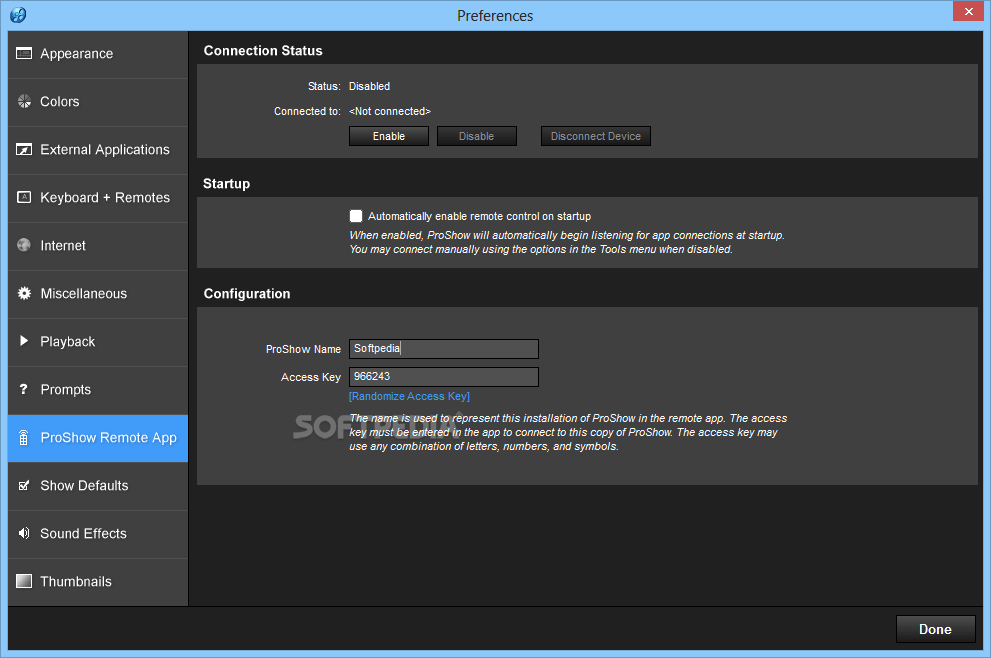Open External Applications via its arrow icon

[24, 149]
